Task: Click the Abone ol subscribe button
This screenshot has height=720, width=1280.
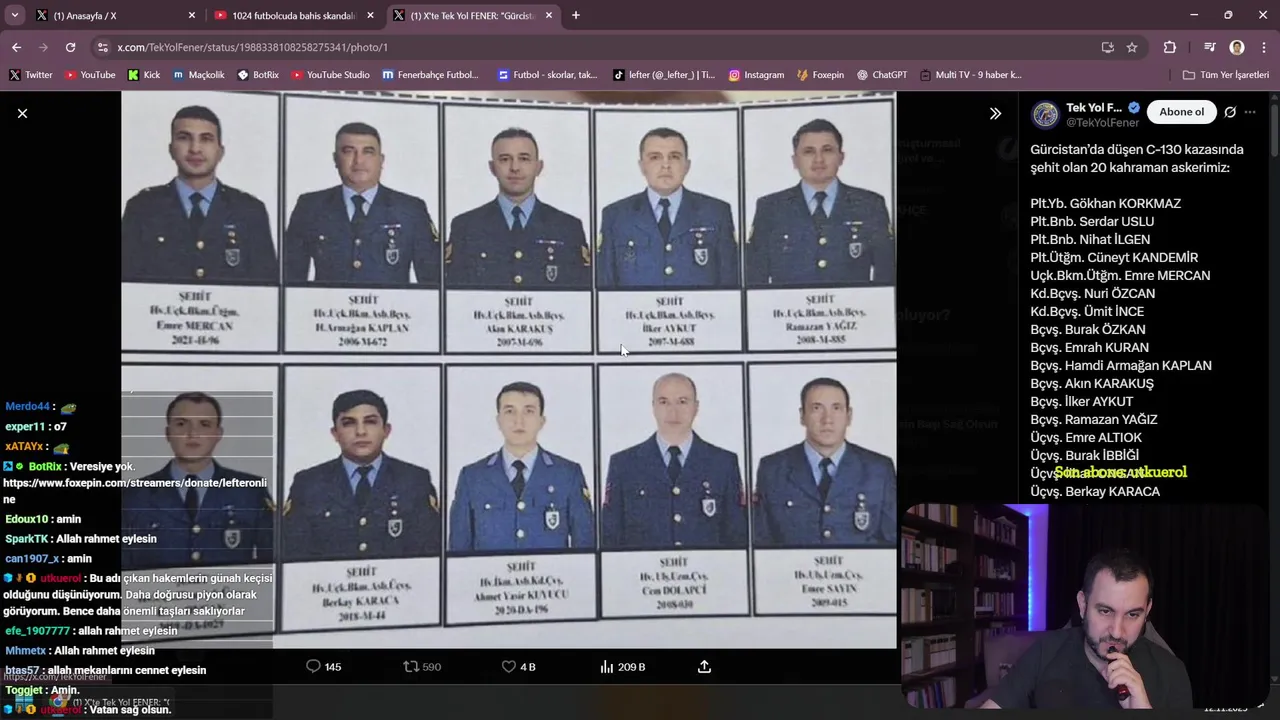Action: coord(1181,112)
